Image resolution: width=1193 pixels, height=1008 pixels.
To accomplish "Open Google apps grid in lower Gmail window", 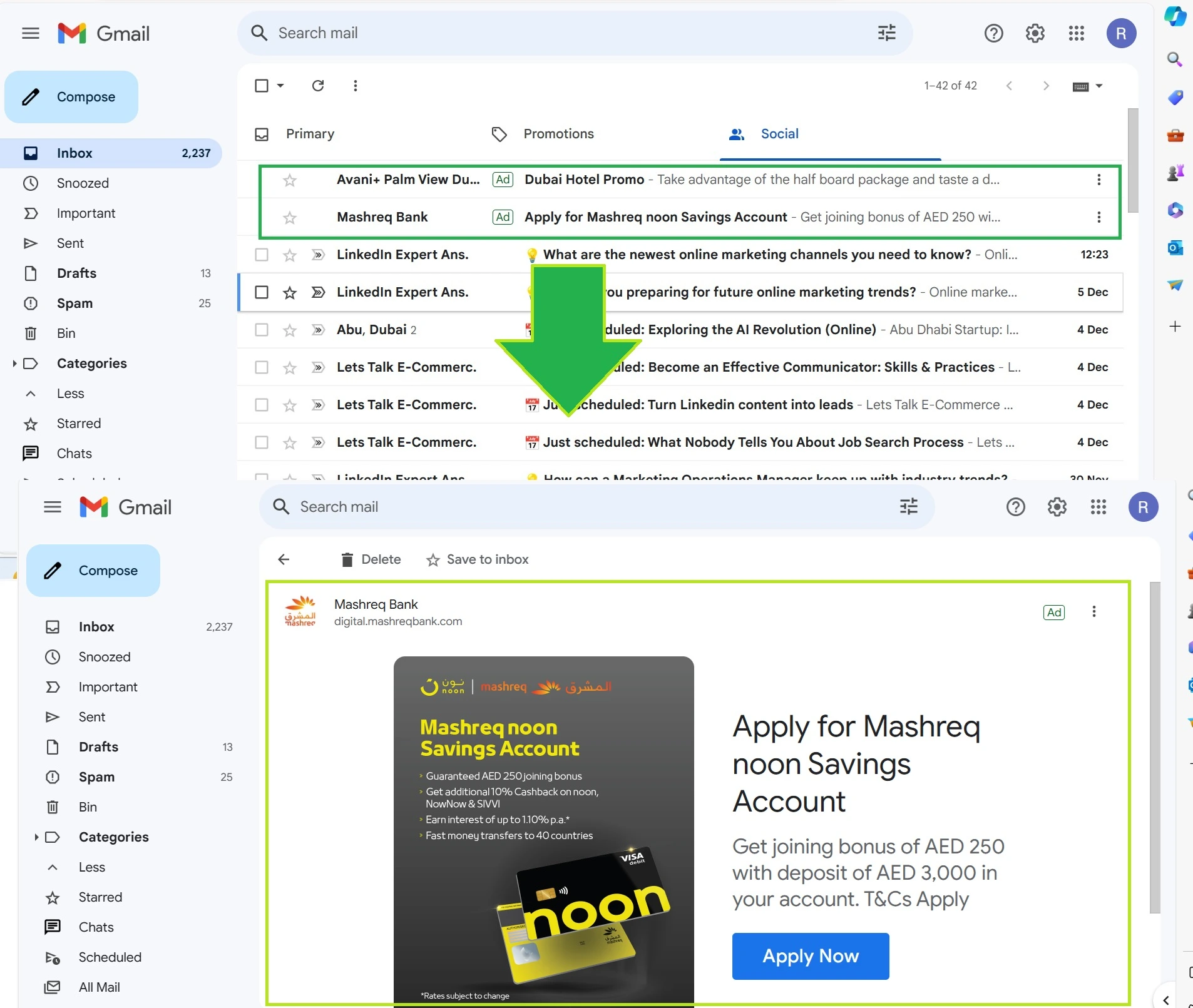I will coord(1098,507).
